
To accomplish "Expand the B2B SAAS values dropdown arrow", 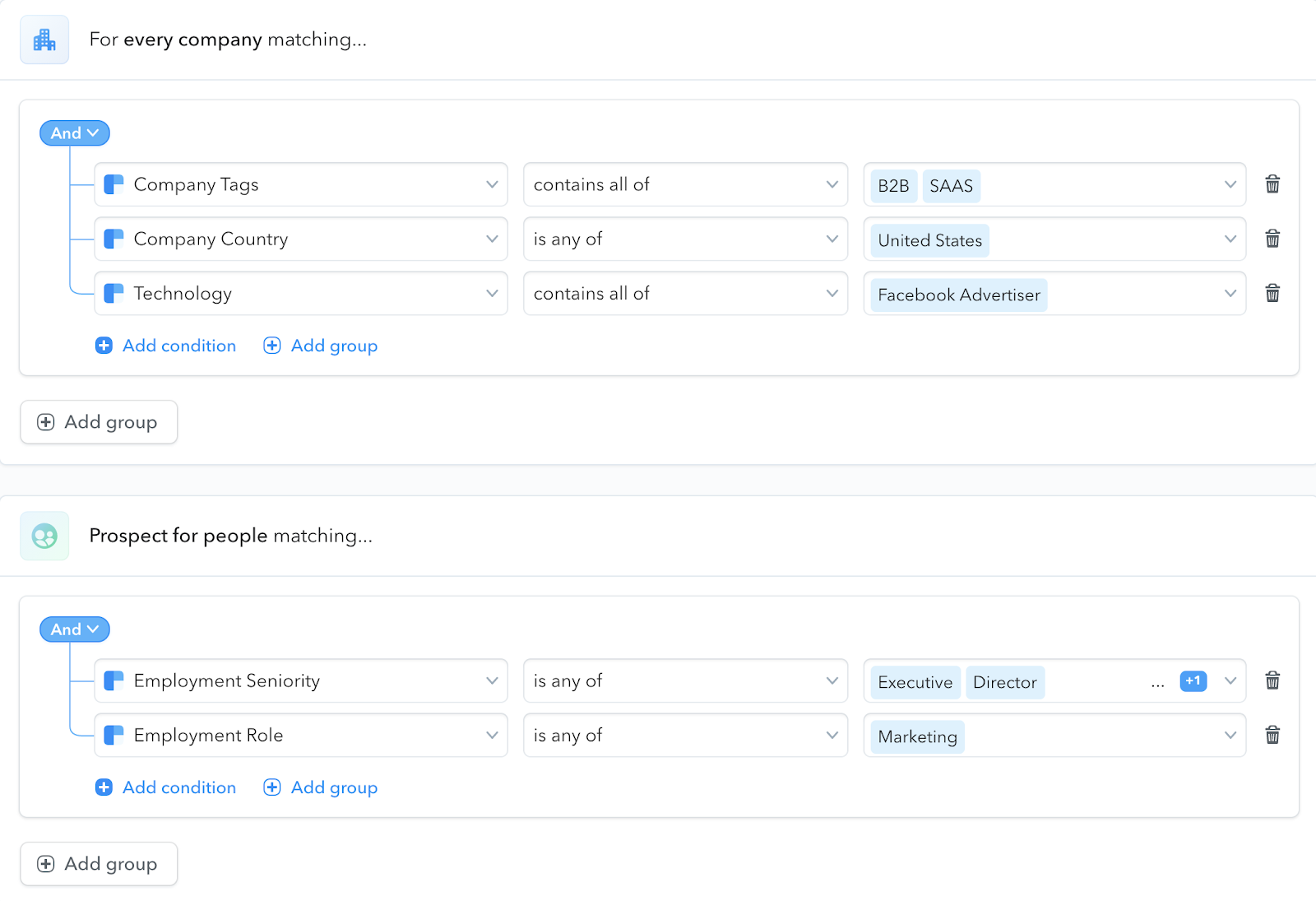I will coord(1230,184).
